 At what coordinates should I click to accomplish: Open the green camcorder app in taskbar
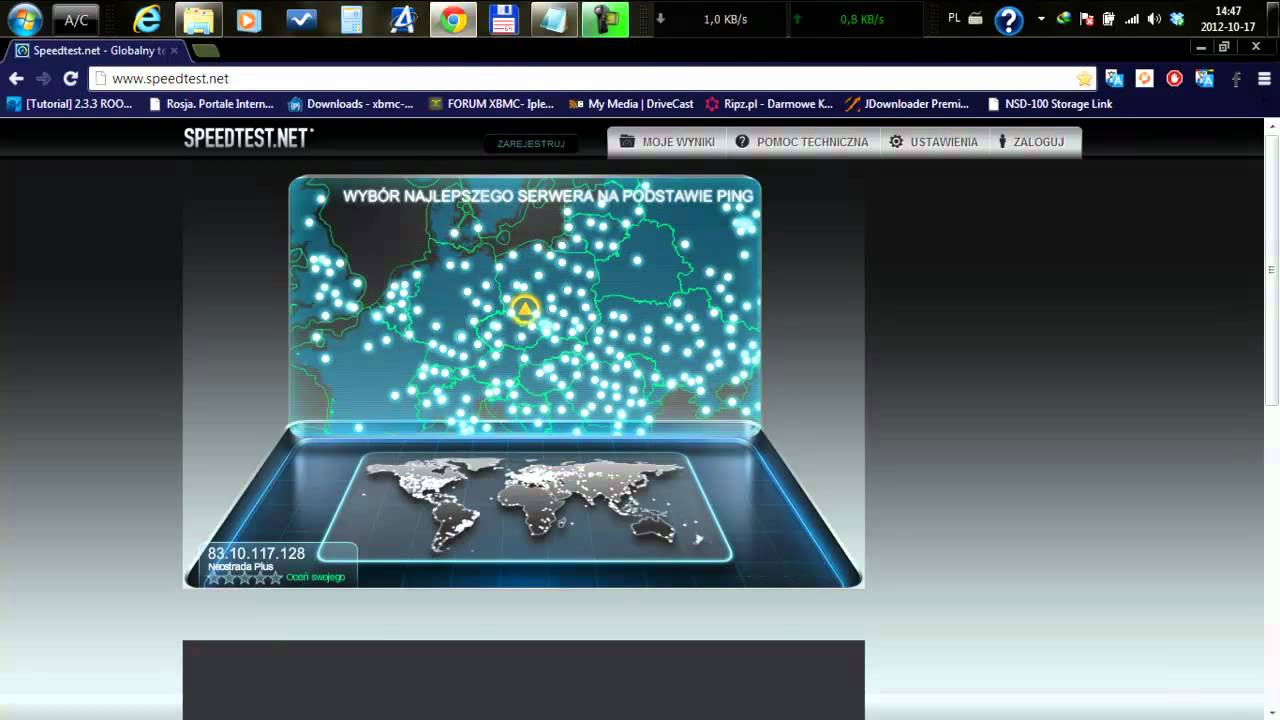[606, 19]
